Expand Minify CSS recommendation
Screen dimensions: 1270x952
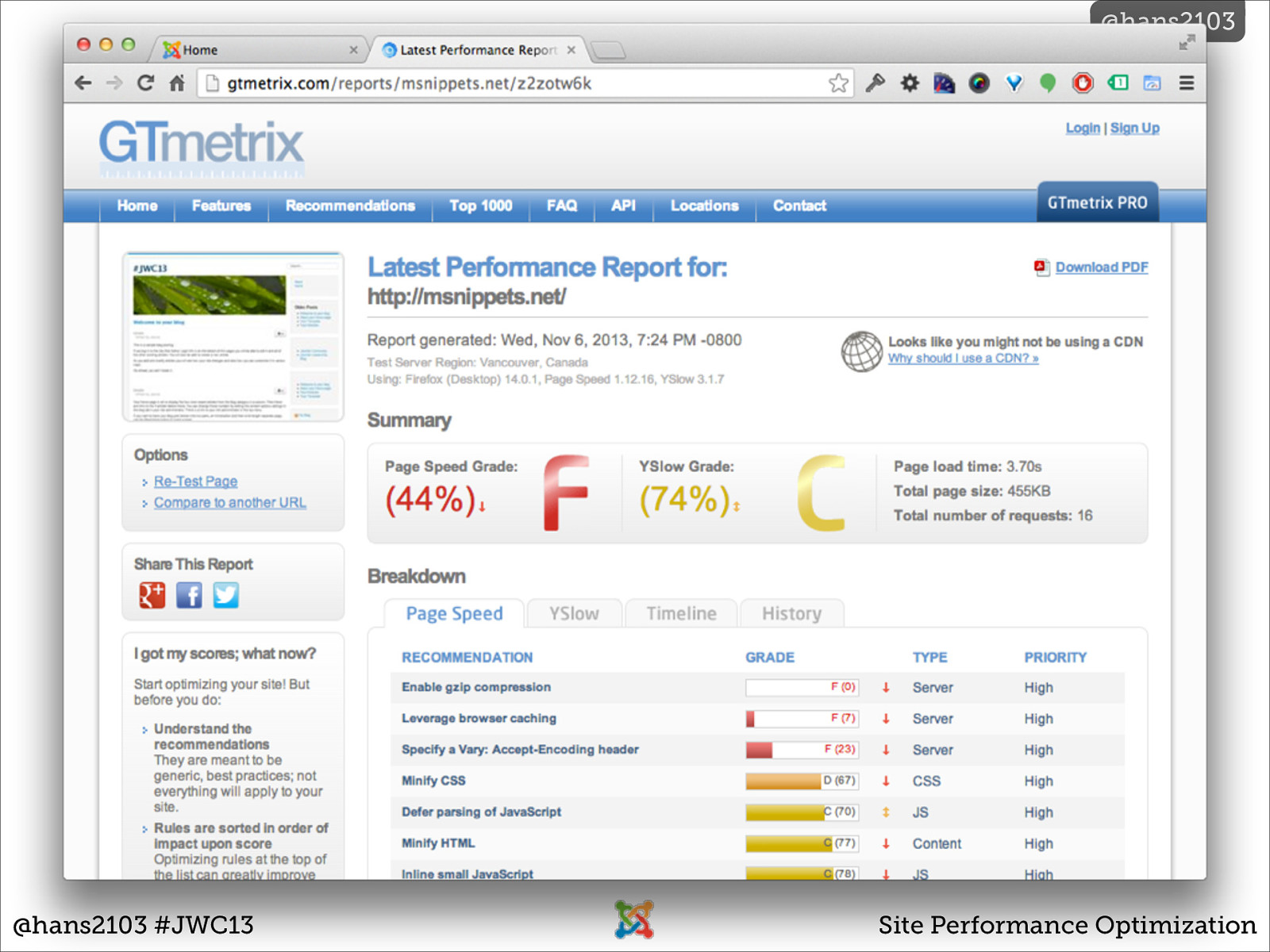(433, 781)
